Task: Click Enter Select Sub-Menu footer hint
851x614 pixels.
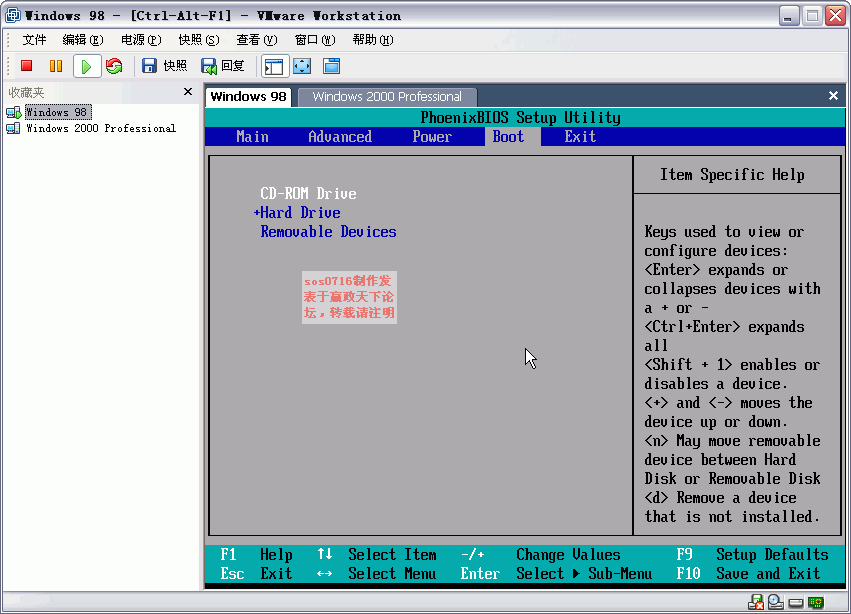Action: [x=556, y=573]
